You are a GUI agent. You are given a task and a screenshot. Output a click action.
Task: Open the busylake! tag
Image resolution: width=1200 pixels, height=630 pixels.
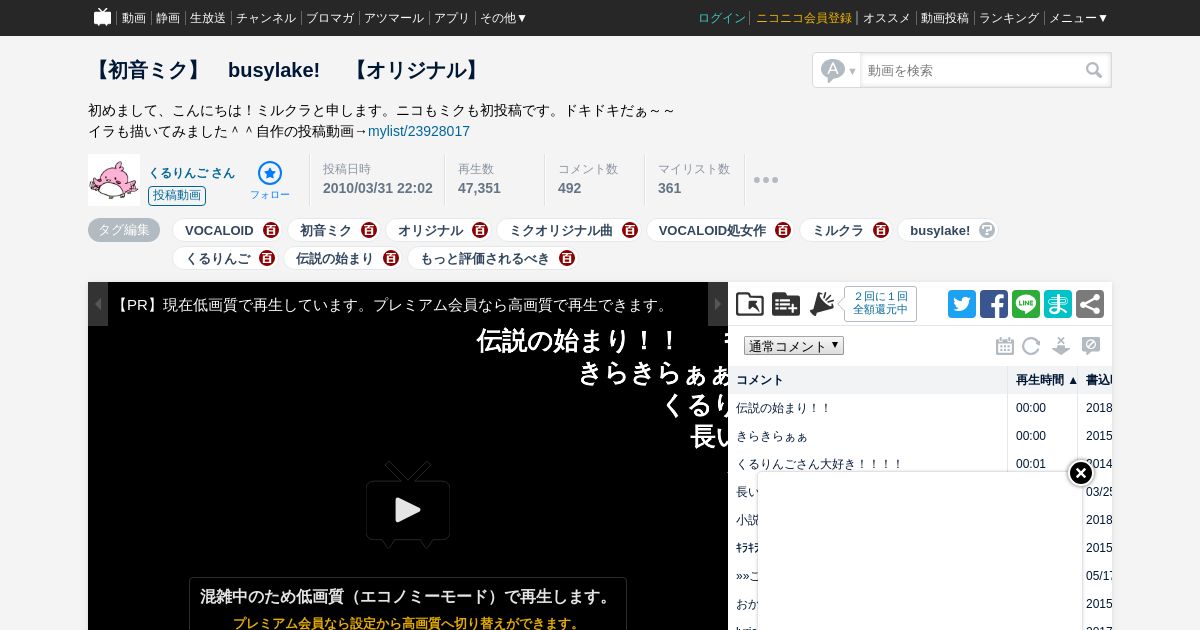940,230
